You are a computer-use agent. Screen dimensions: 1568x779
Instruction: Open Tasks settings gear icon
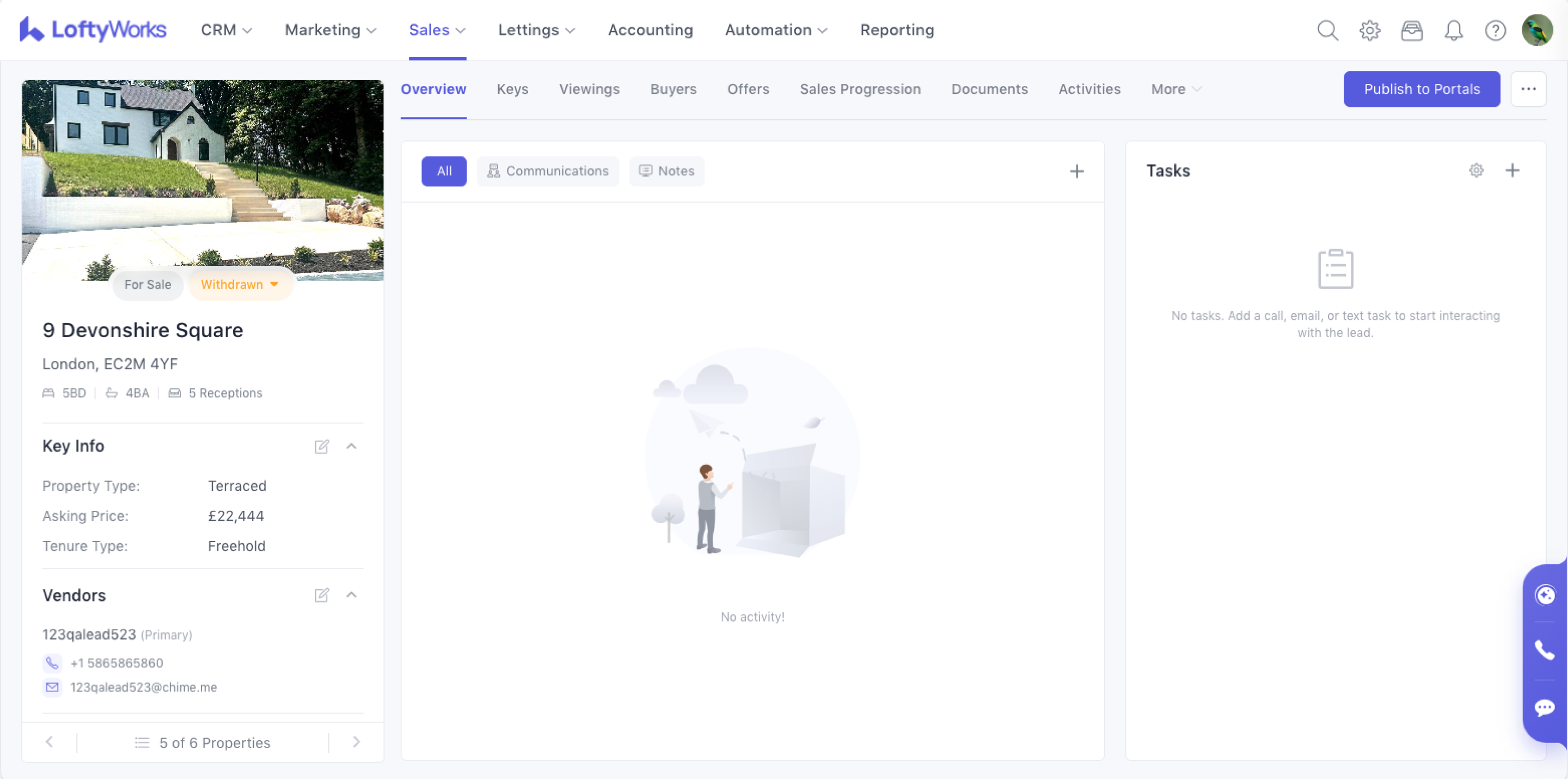[x=1476, y=171]
